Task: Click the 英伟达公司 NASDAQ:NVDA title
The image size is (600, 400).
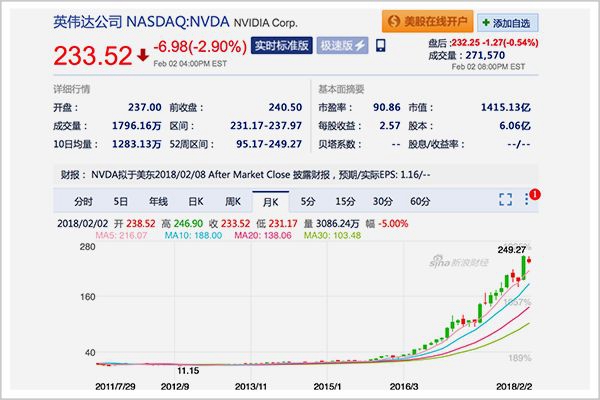Action: 141,22
